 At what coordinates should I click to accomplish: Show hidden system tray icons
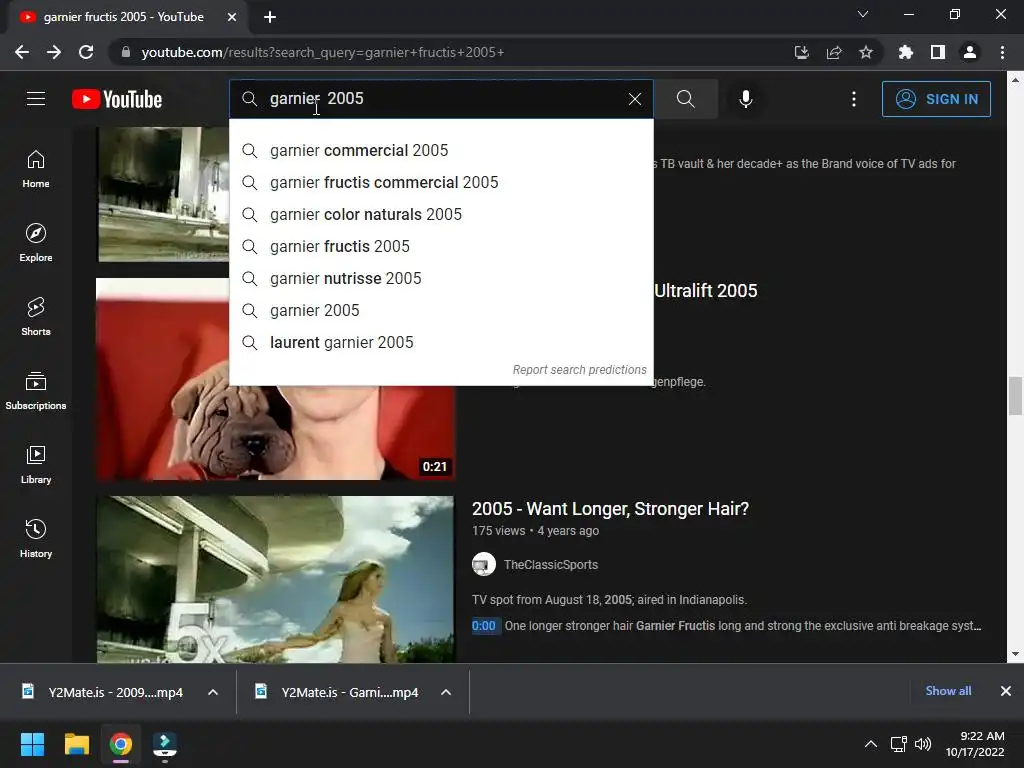pyautogui.click(x=871, y=744)
